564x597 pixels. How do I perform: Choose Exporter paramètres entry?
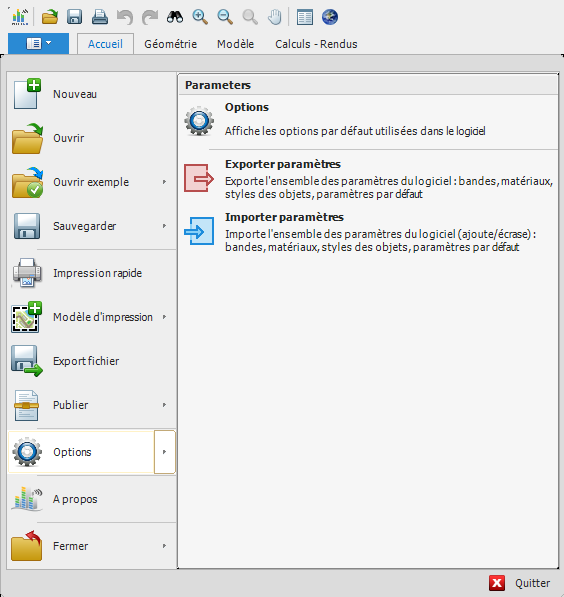367,179
